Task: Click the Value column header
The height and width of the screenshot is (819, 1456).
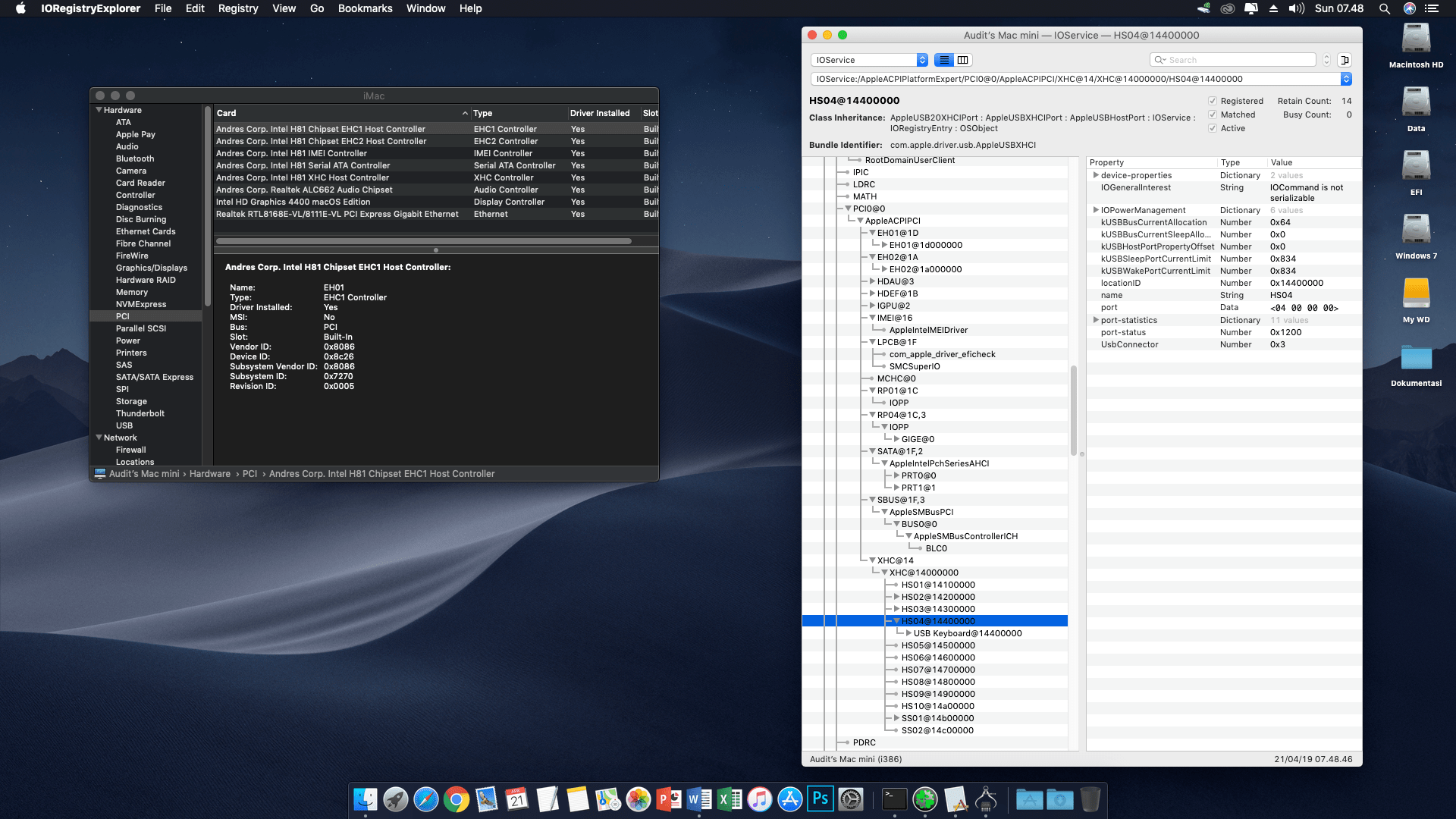Action: tap(1313, 162)
